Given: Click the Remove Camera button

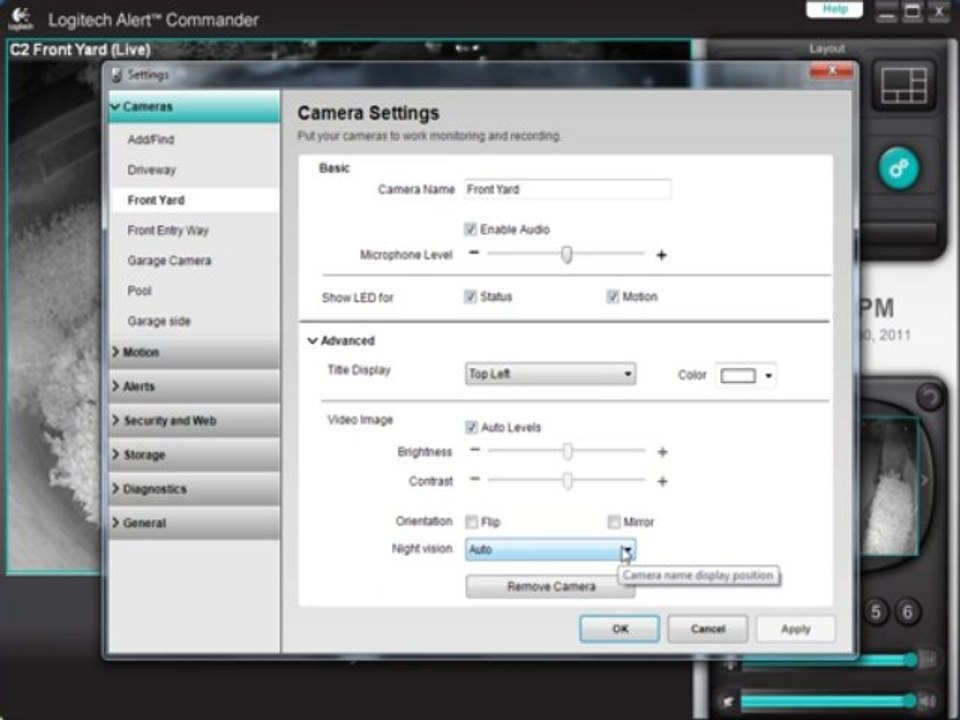Looking at the screenshot, I should coord(550,587).
